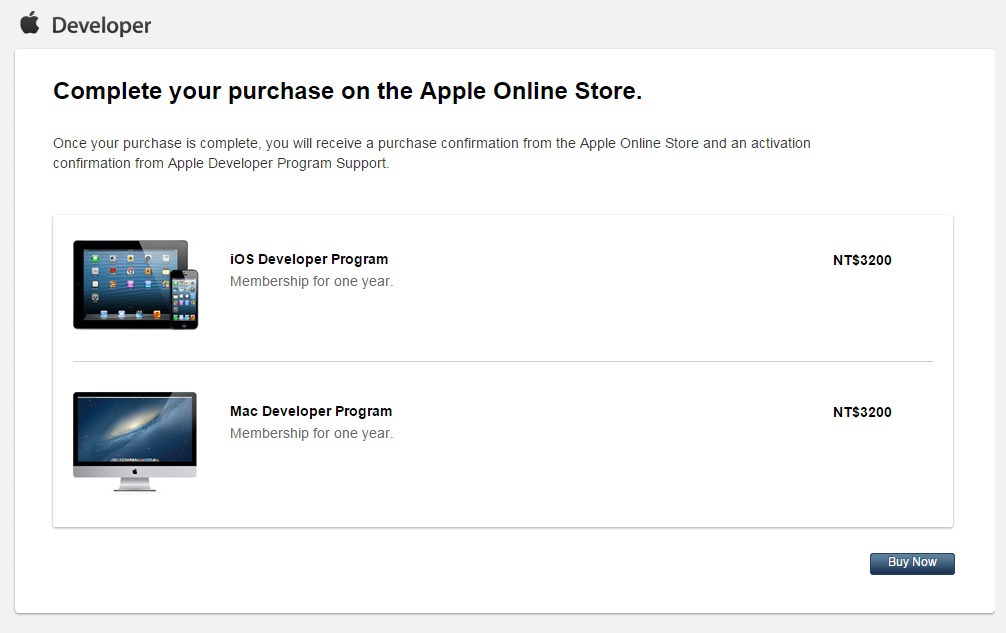Open the Developer header link

point(101,26)
